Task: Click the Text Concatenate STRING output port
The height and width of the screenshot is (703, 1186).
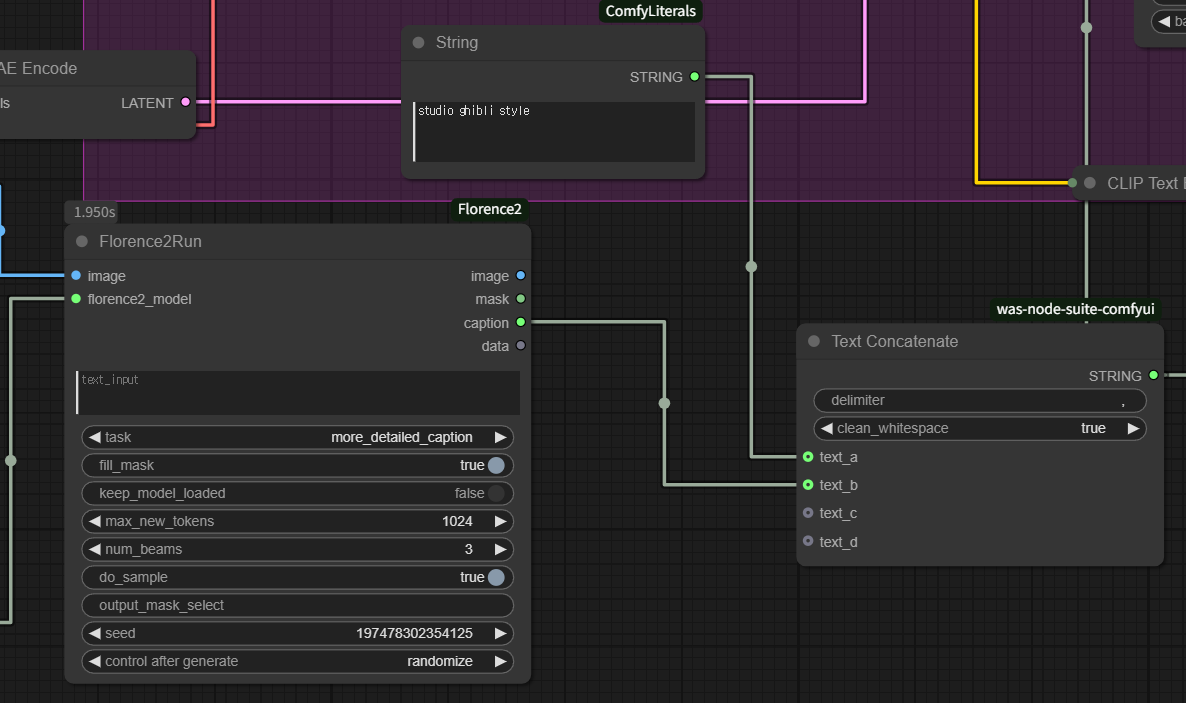Action: click(1153, 375)
